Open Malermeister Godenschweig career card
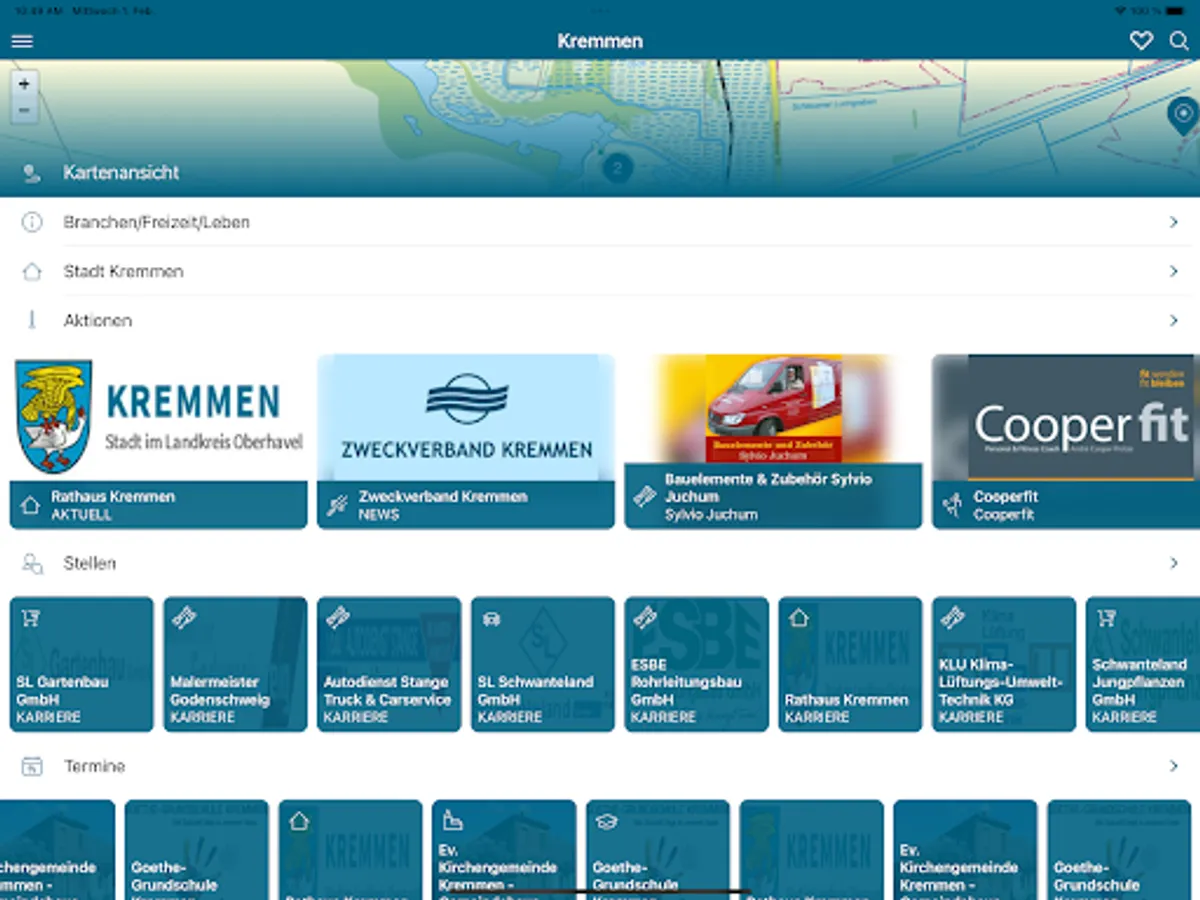 coord(235,664)
